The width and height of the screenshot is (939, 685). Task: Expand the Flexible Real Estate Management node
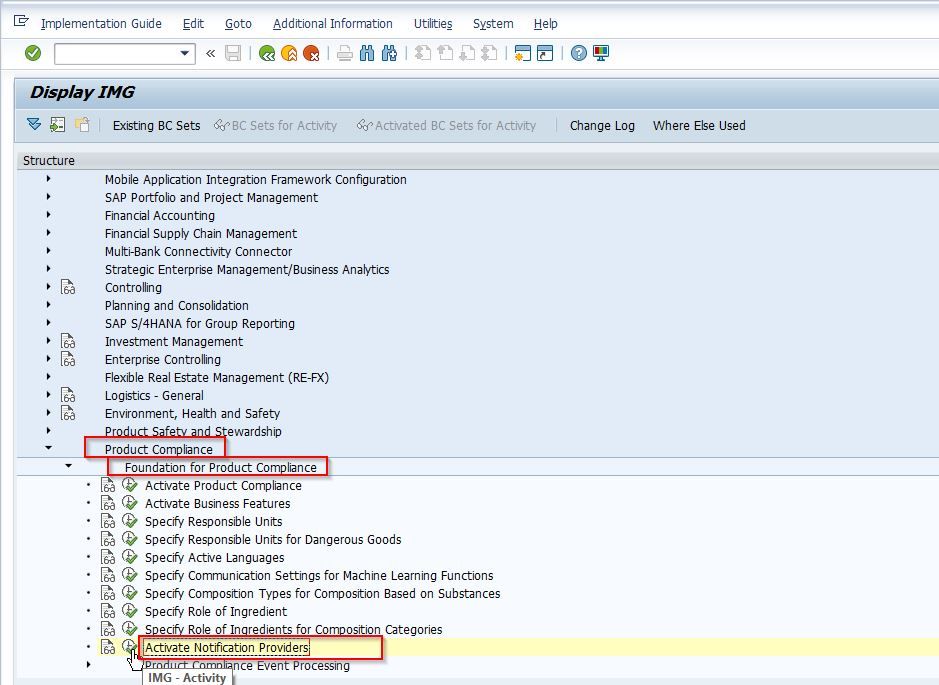49,376
